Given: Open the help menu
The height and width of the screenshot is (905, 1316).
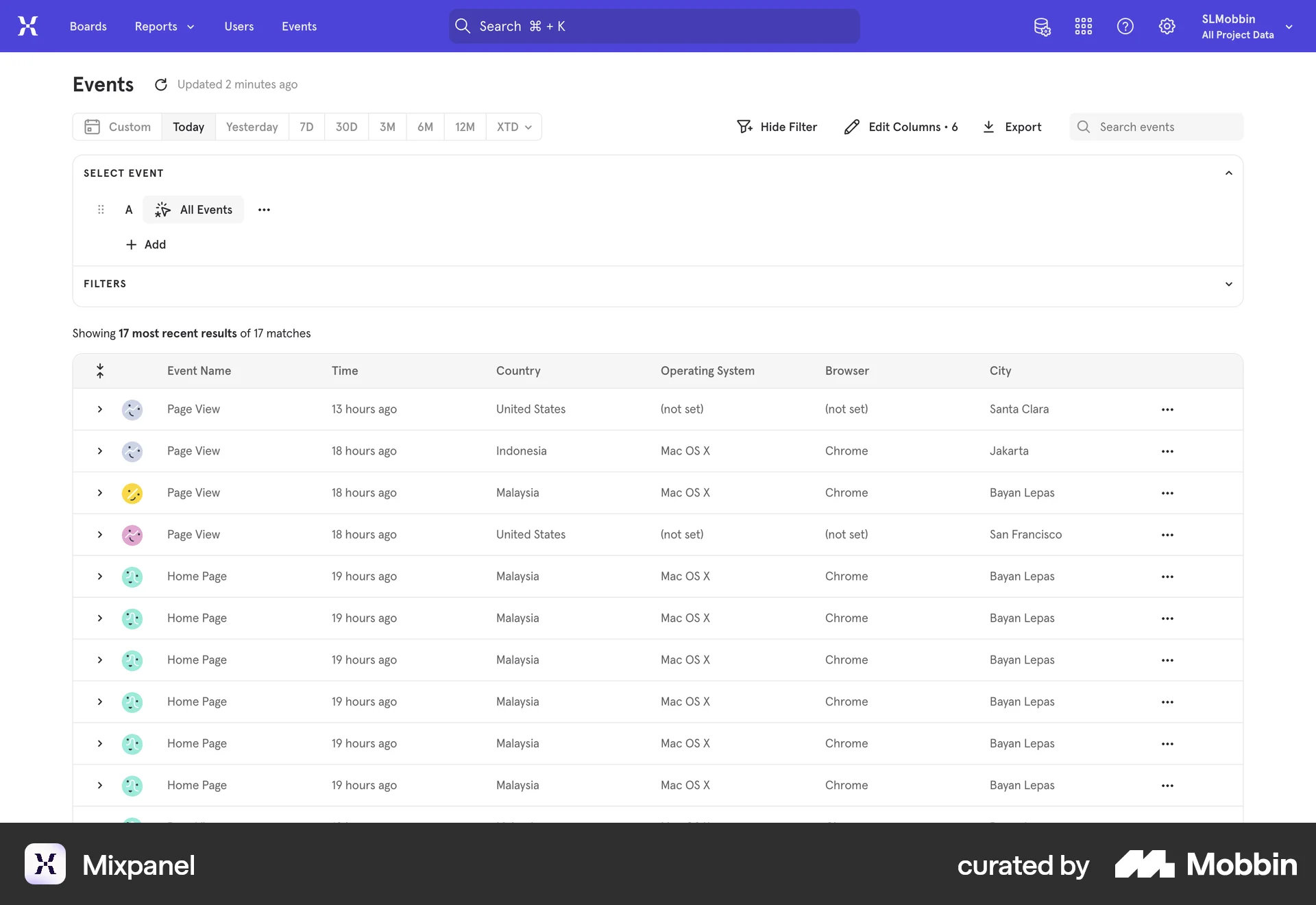Looking at the screenshot, I should tap(1125, 26).
